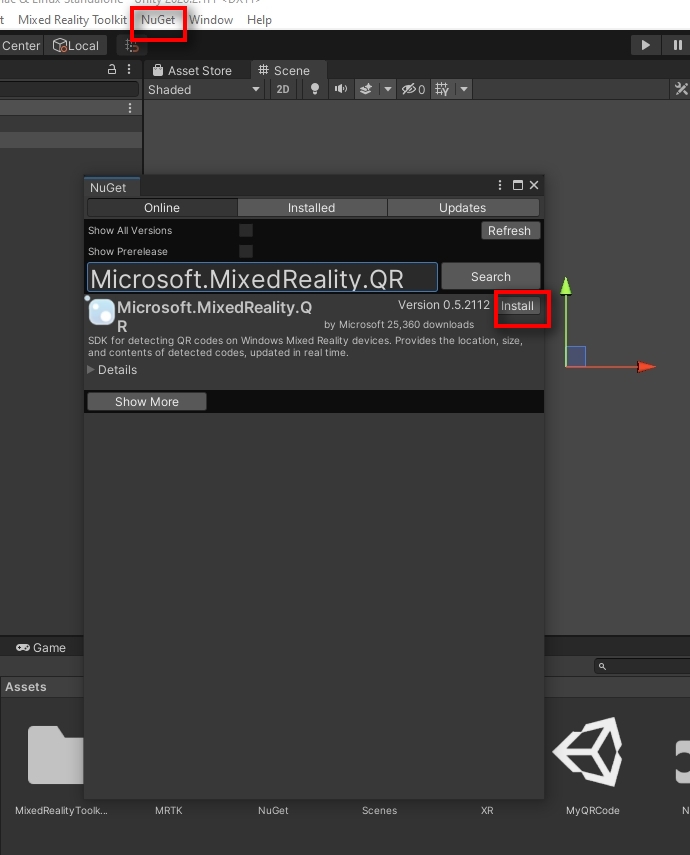
Task: Enable Show Prerelease checkbox
Action: coord(246,251)
